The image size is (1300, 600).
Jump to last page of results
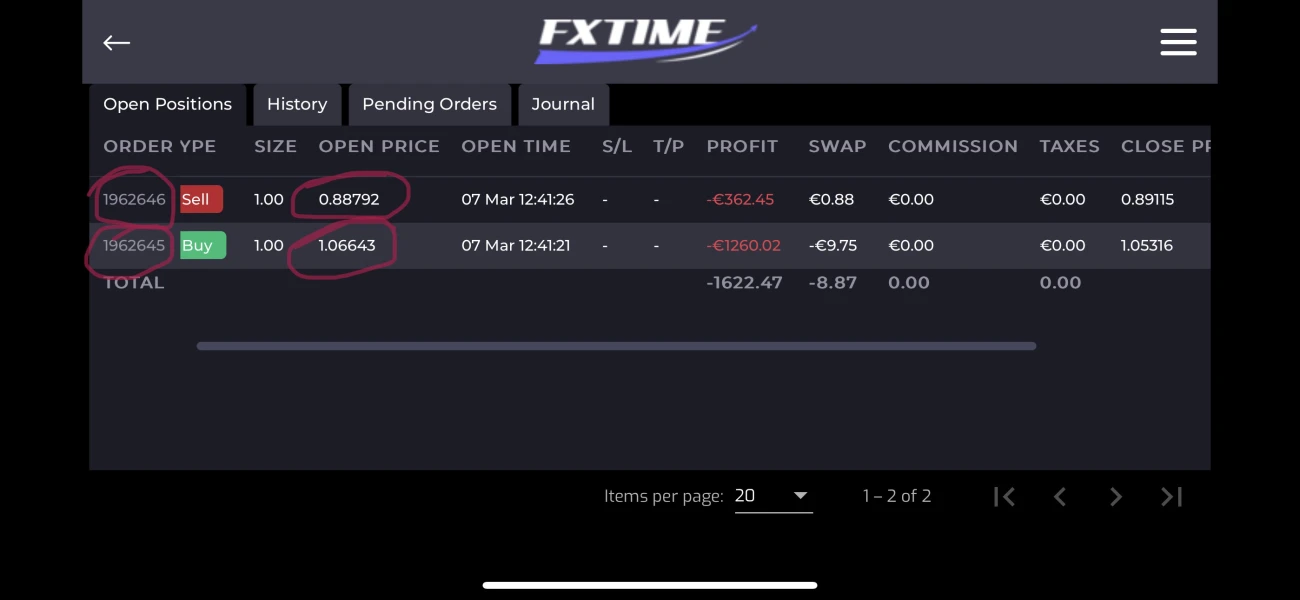point(1172,496)
